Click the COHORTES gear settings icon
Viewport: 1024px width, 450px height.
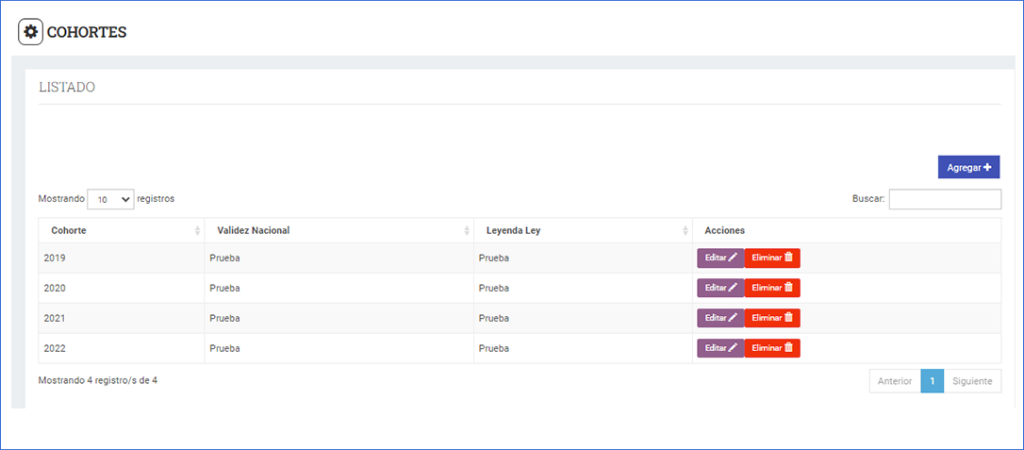[x=31, y=32]
